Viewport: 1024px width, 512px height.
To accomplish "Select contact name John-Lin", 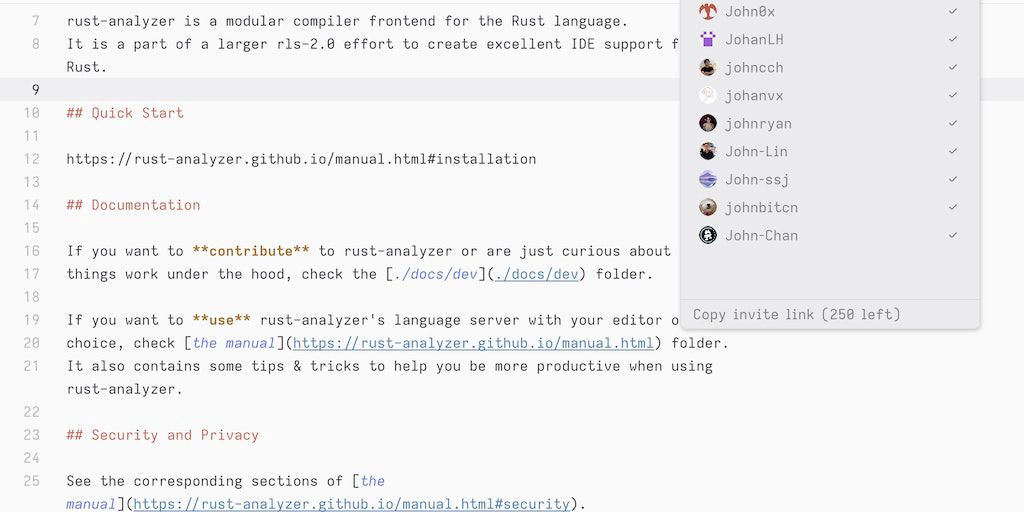I will [x=756, y=152].
